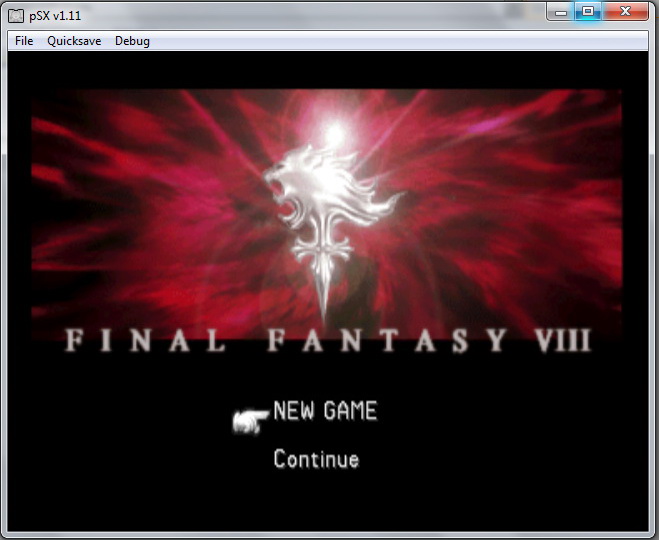Open the Debug menu

132,41
